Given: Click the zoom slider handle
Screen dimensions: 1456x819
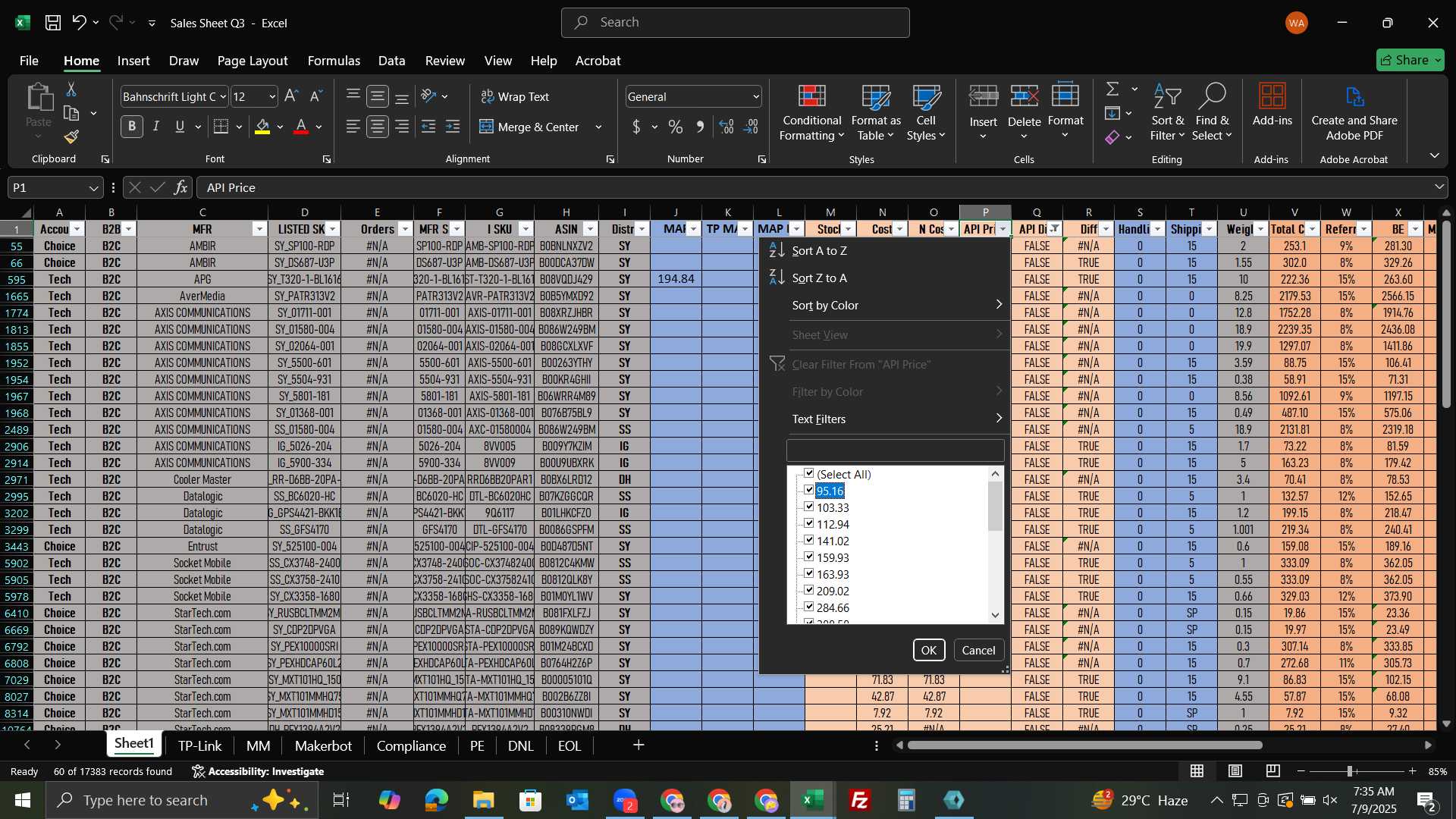Looking at the screenshot, I should [1350, 771].
